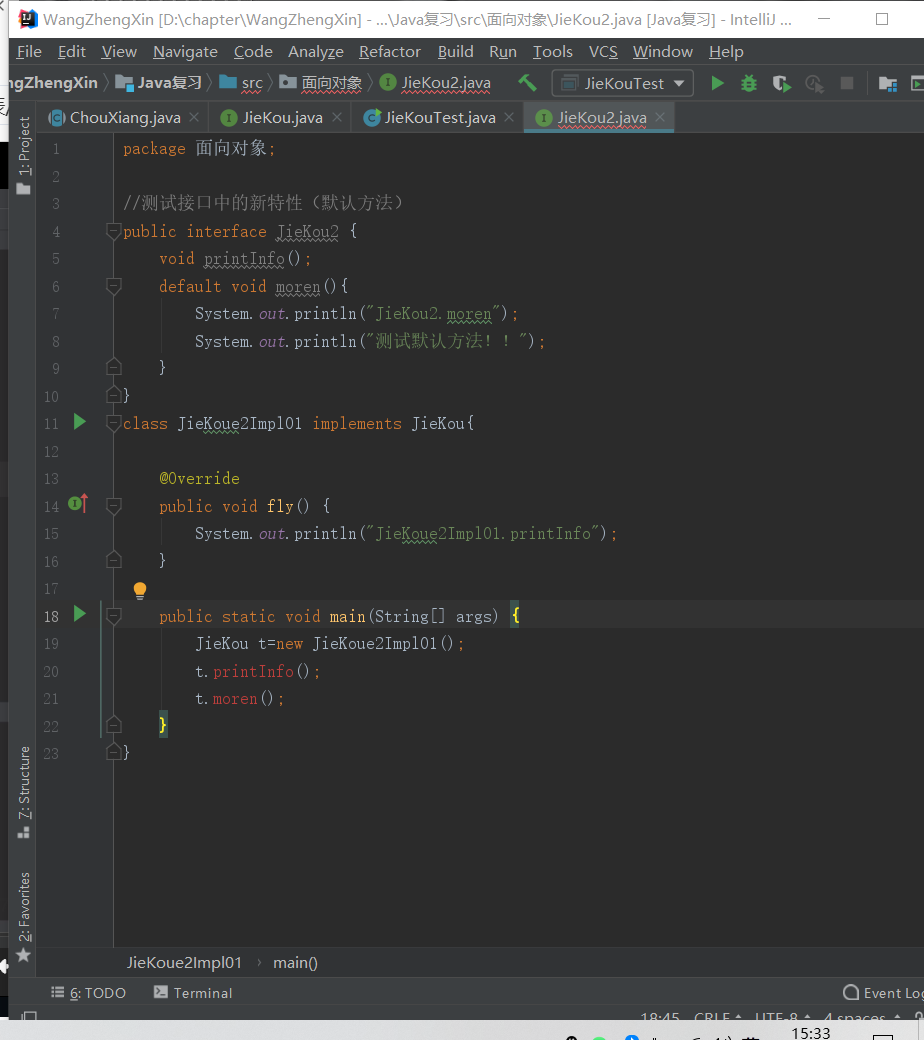Click the void printInfo() declaration on line 5
This screenshot has height=1040, width=924.
[235, 259]
